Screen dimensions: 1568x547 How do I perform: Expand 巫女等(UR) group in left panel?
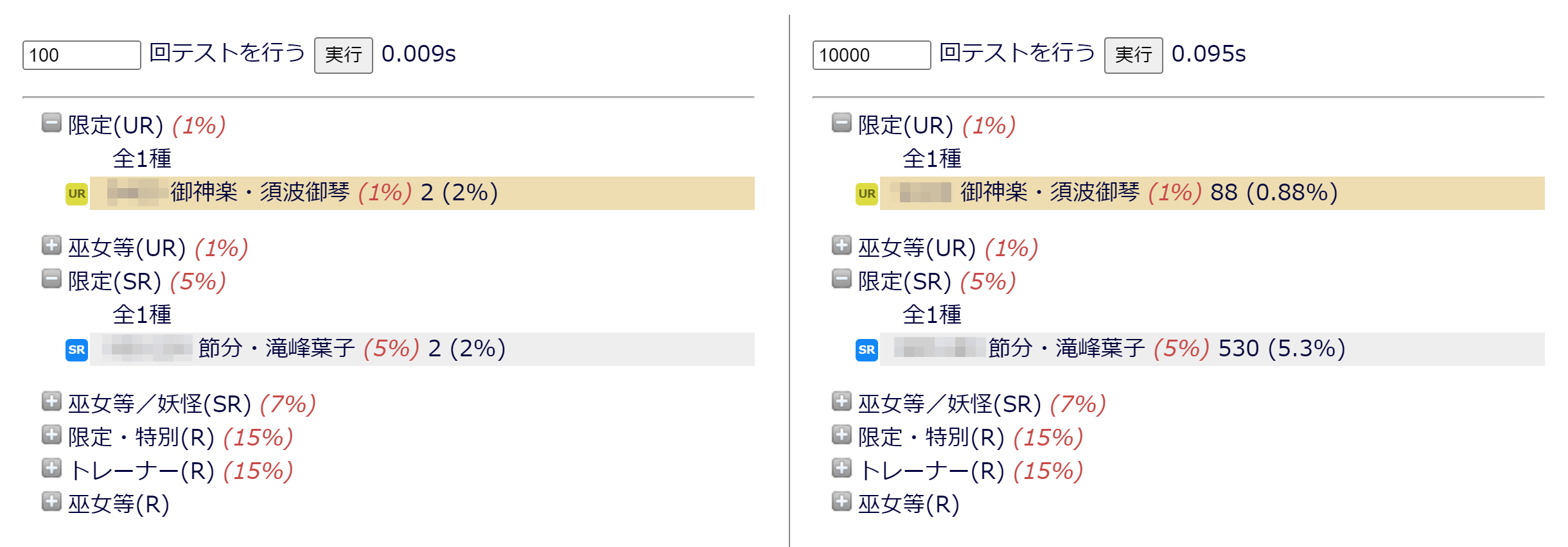(51, 245)
